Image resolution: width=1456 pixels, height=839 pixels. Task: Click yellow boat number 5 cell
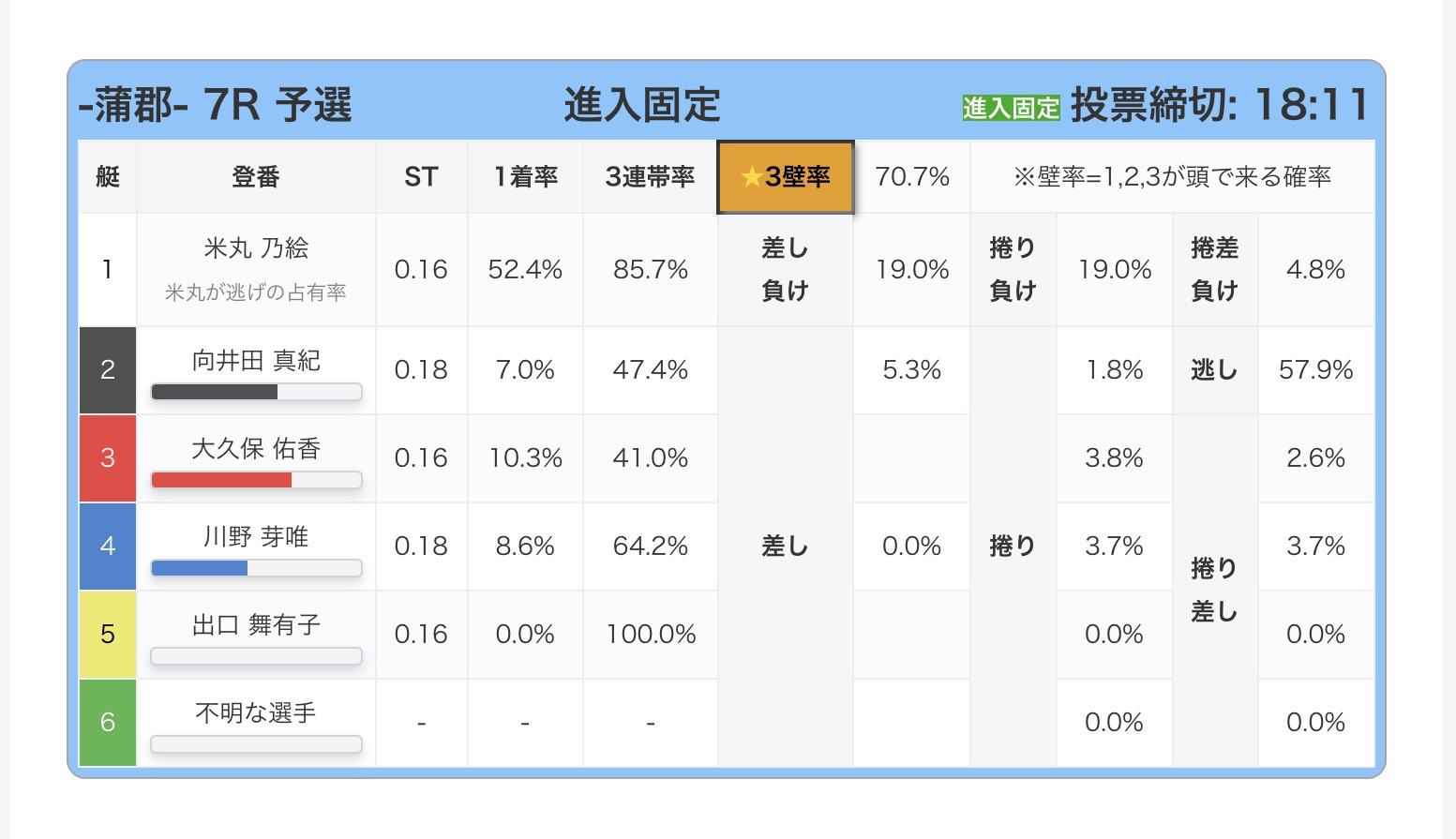click(x=108, y=635)
